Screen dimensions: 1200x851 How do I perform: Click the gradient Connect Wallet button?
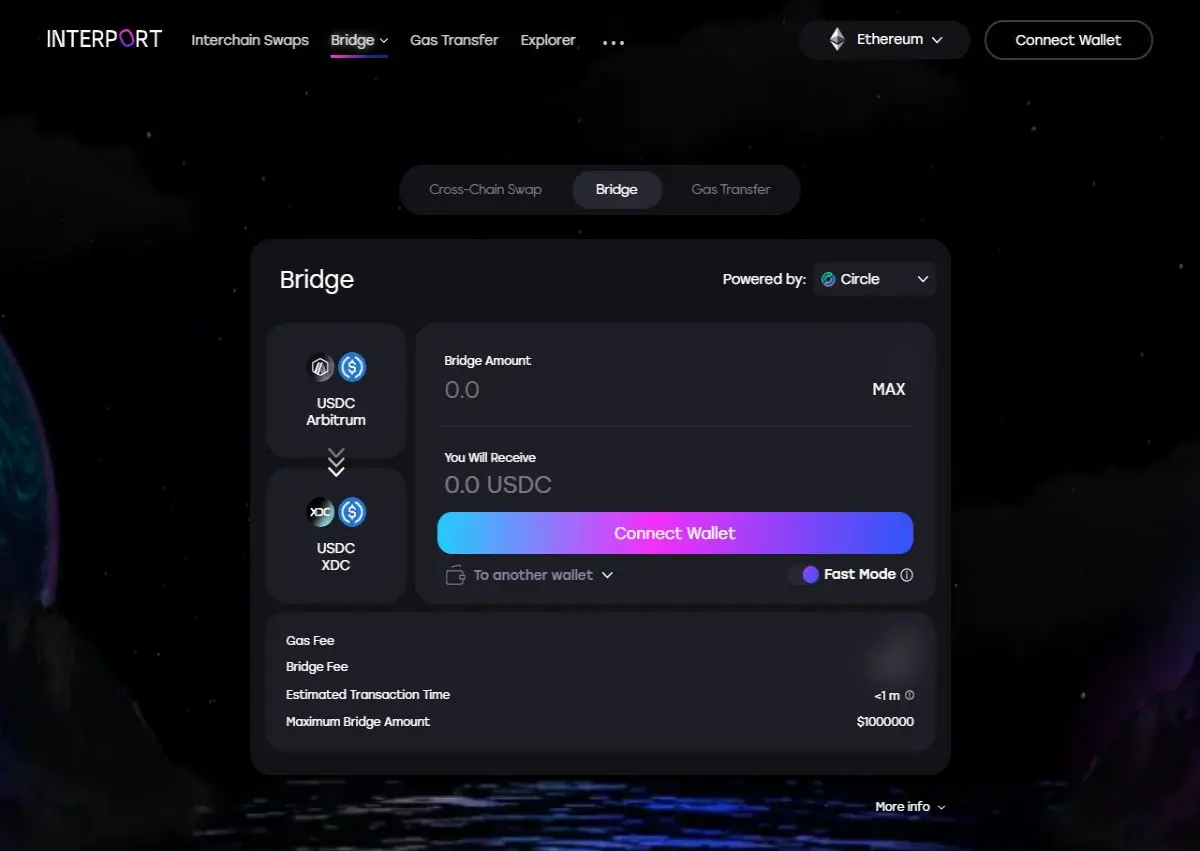click(675, 533)
